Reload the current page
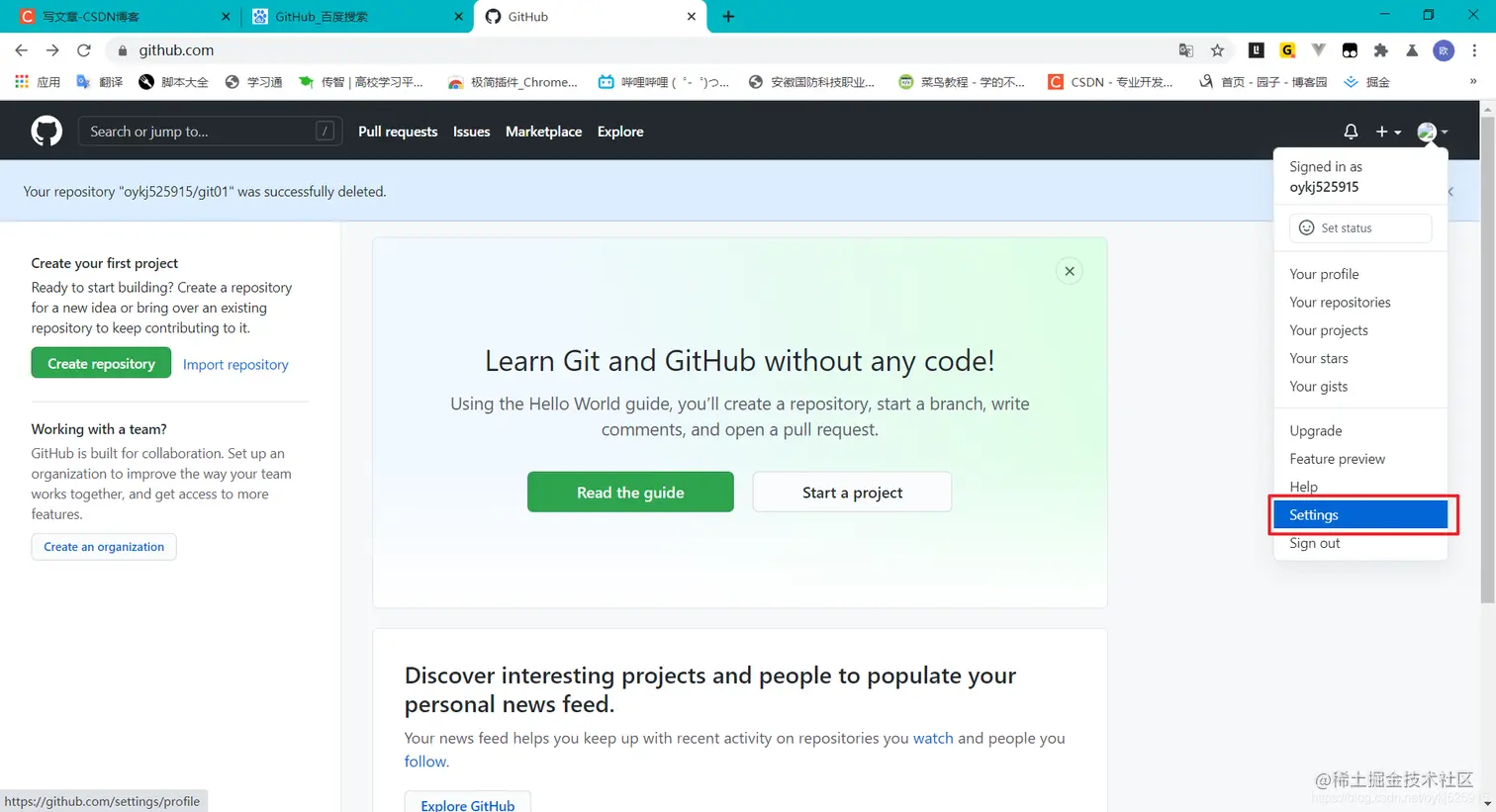This screenshot has height=812, width=1496. point(84,50)
